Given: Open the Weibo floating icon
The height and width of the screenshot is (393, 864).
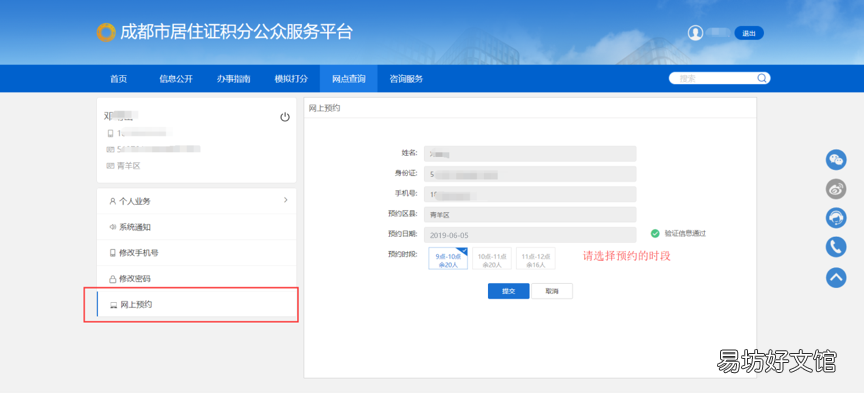Looking at the screenshot, I should tap(836, 189).
